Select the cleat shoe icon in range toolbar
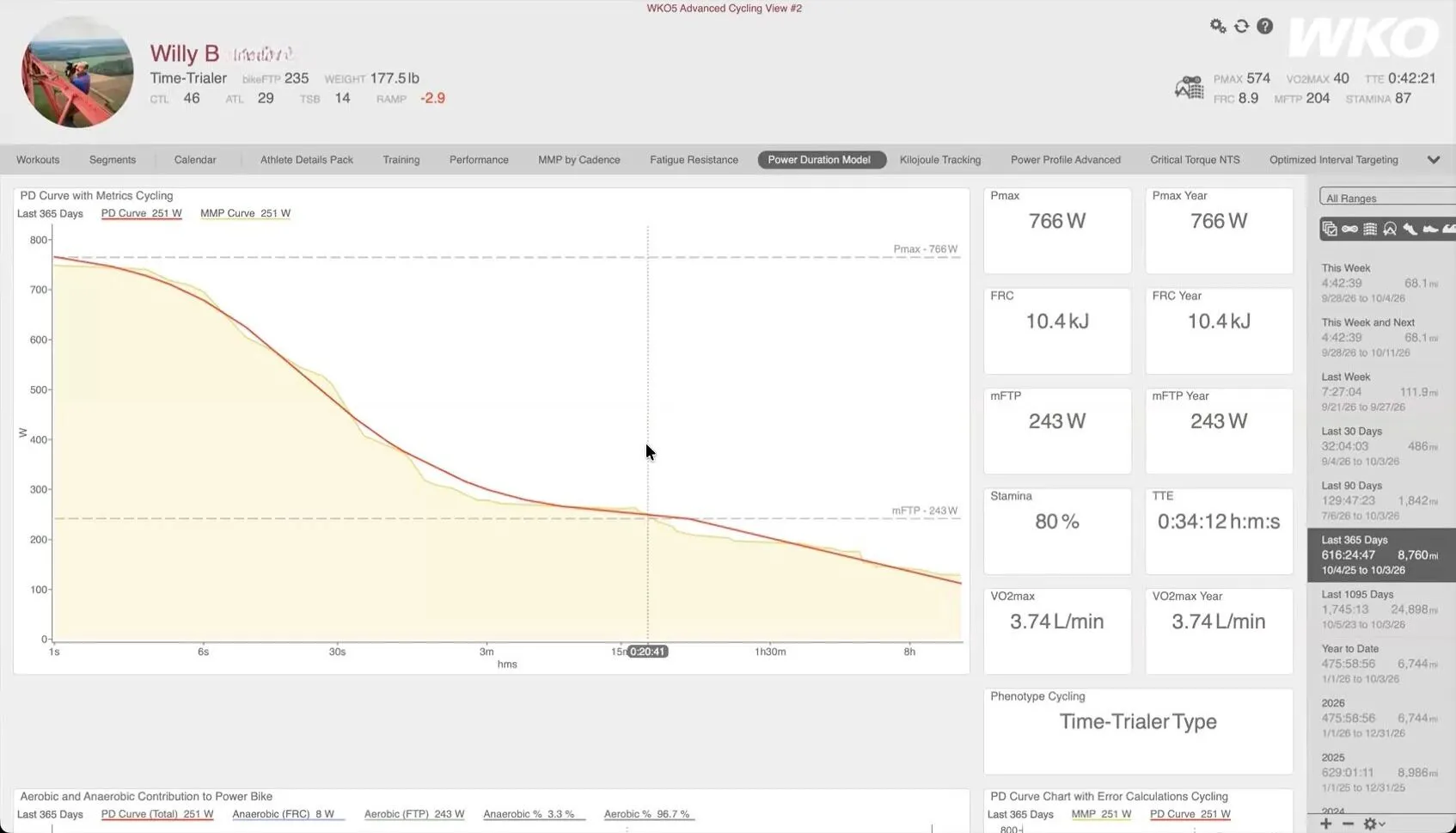This screenshot has height=833, width=1456. point(1410,229)
